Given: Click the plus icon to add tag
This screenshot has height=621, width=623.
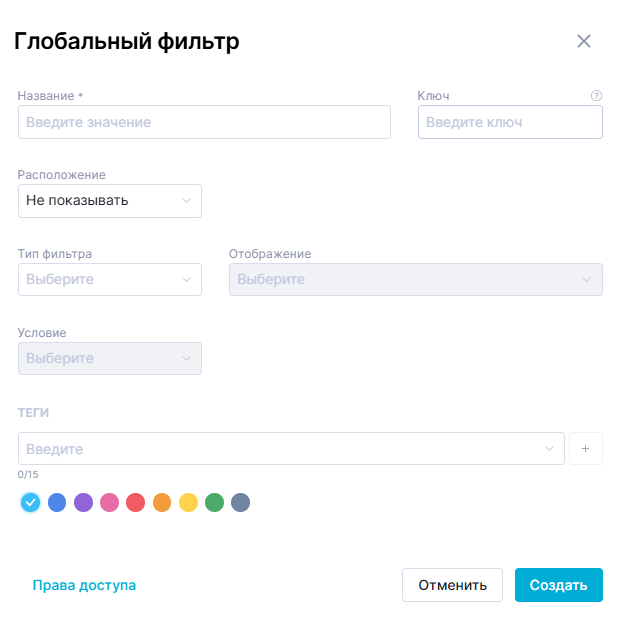Looking at the screenshot, I should [585, 449].
